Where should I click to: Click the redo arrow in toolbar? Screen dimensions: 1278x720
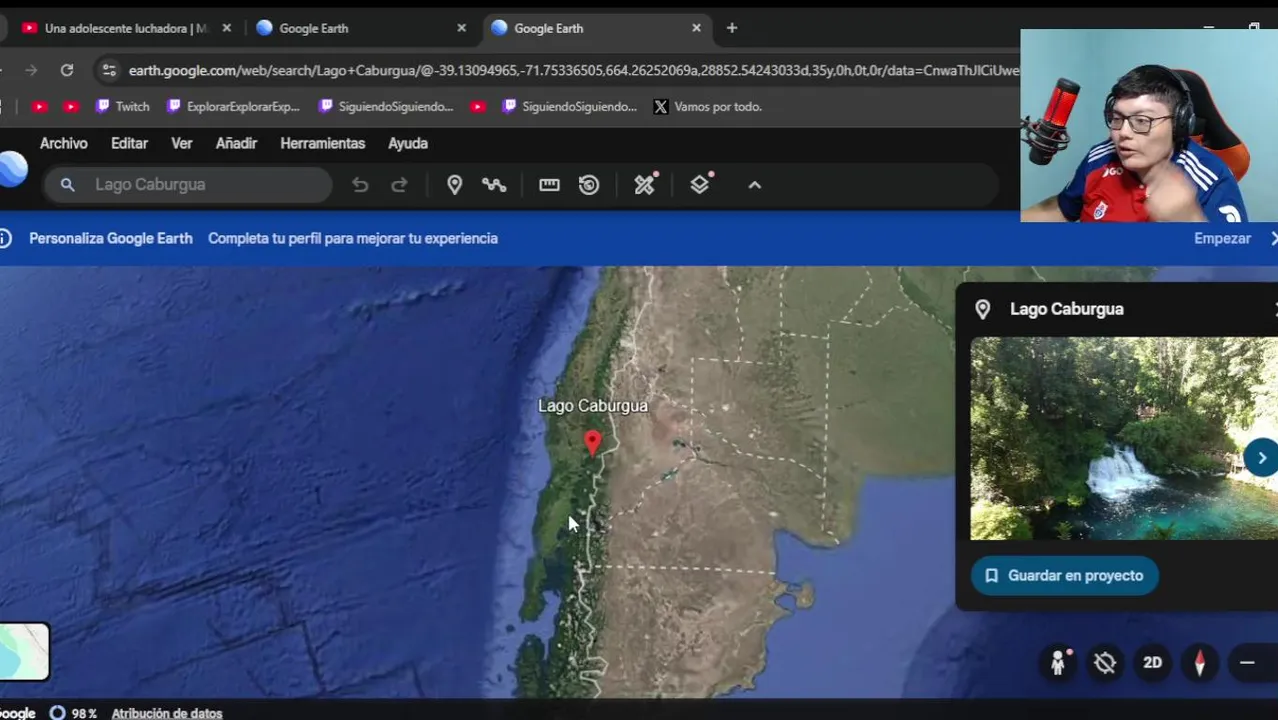399,185
